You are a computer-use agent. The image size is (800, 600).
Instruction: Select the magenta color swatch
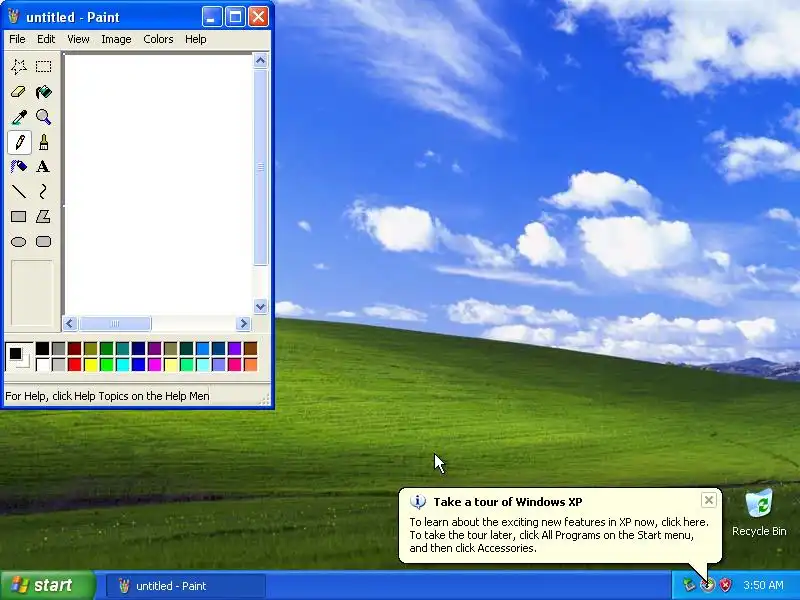click(155, 364)
